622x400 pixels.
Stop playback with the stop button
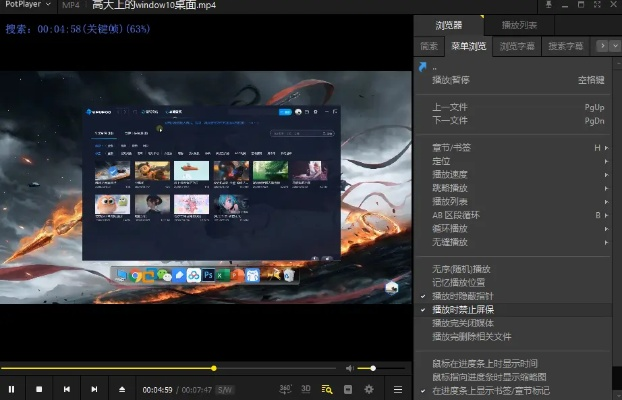click(39, 389)
